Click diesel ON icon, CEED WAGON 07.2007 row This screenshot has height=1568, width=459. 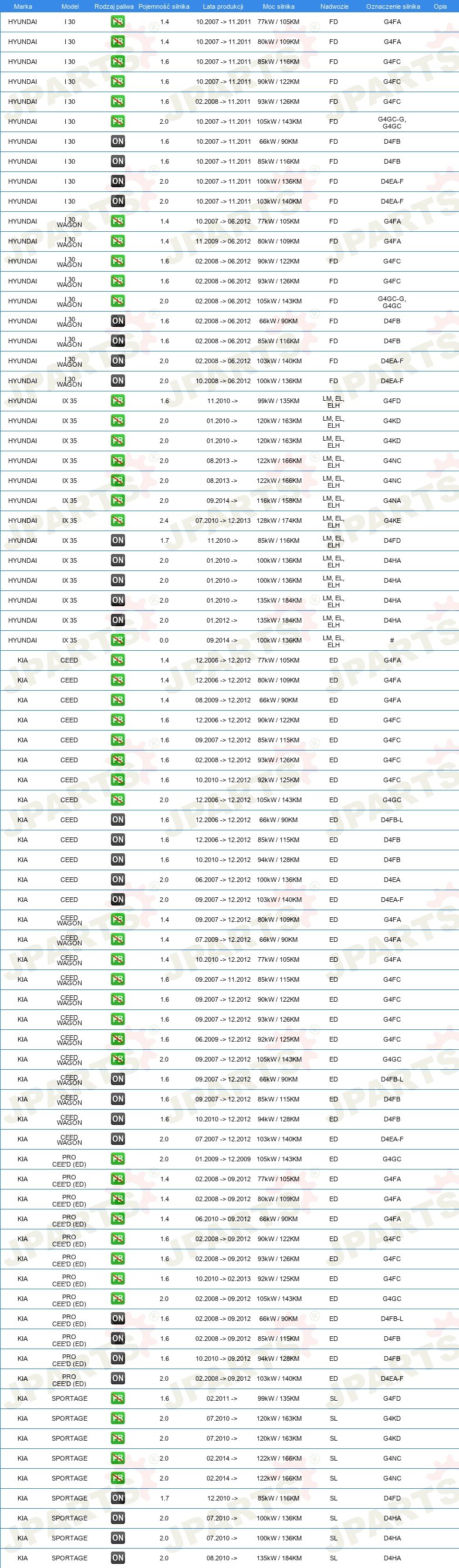point(117,1139)
